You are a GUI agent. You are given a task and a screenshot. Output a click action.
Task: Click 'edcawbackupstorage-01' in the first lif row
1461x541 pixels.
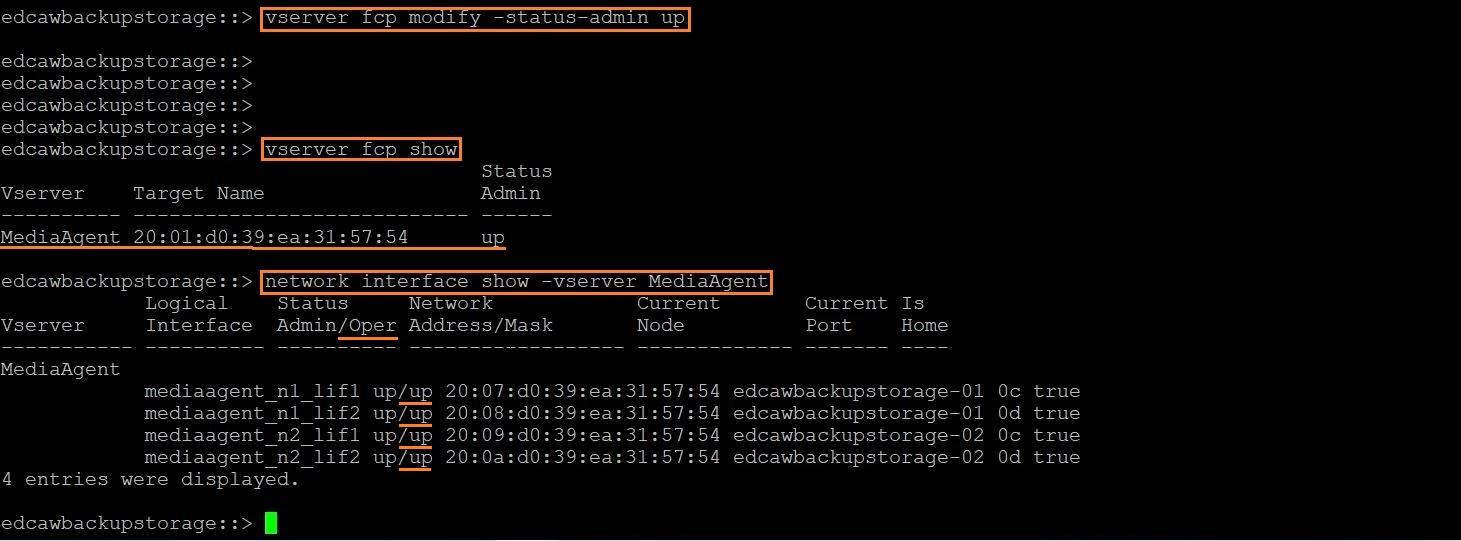pyautogui.click(x=859, y=392)
